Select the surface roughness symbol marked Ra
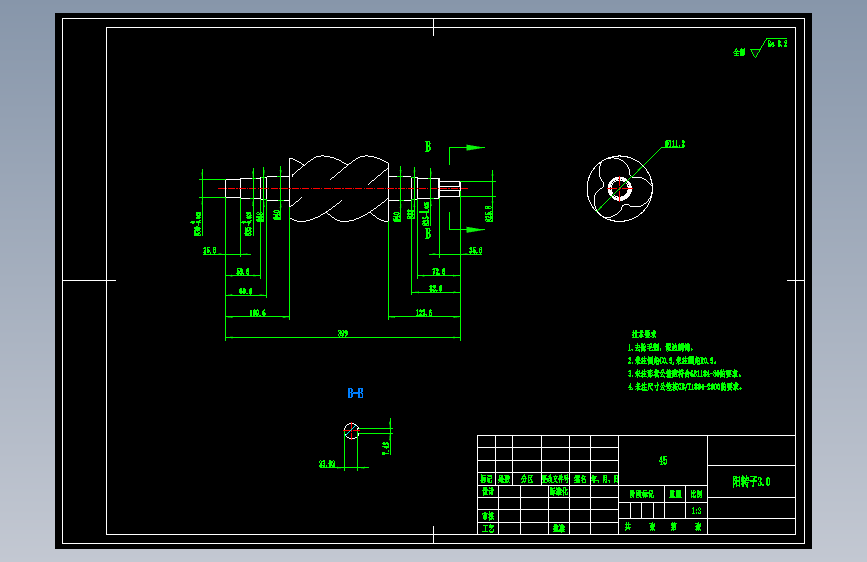 770,48
